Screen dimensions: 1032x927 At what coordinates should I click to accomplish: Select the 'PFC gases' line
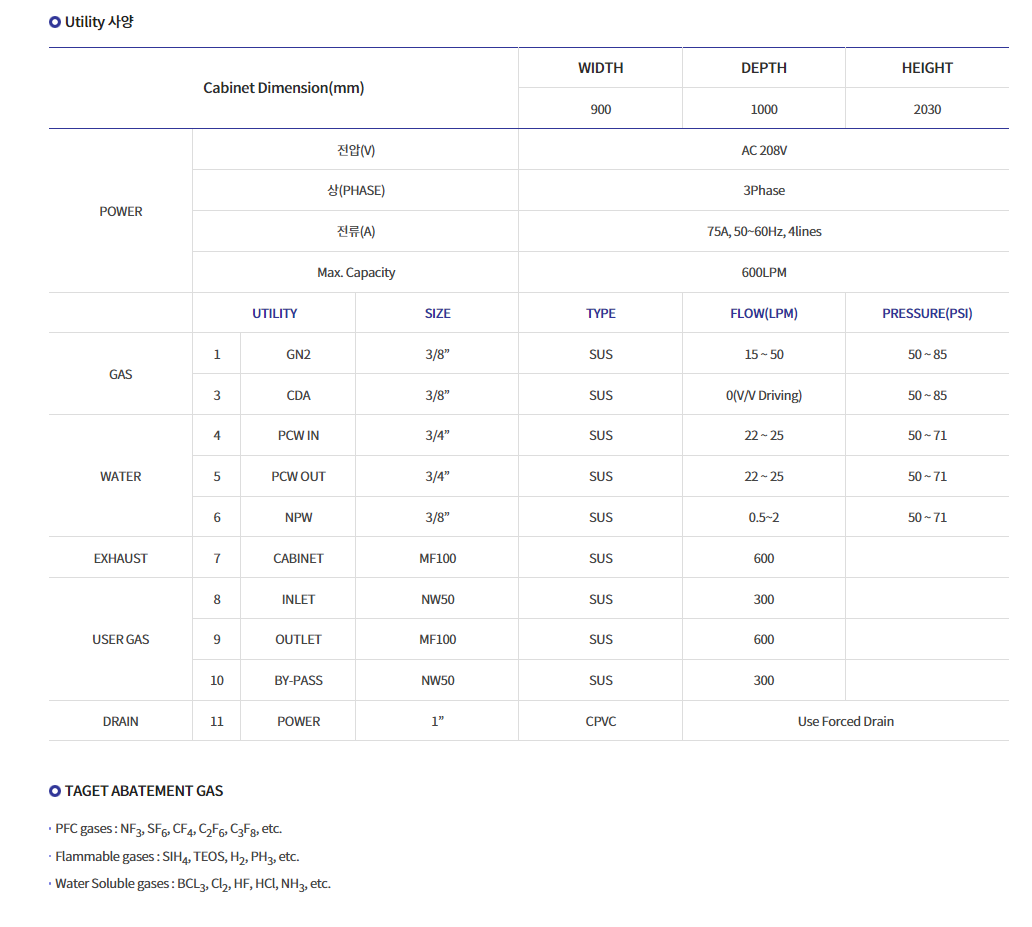[x=168, y=830]
